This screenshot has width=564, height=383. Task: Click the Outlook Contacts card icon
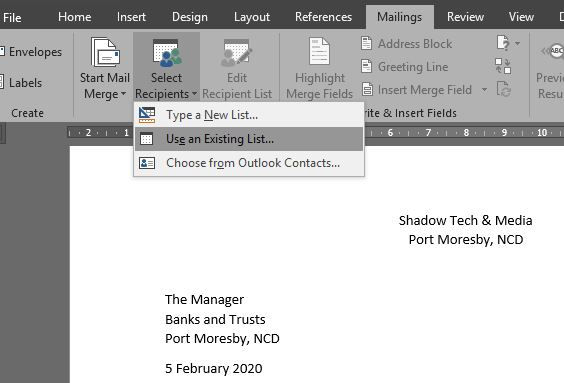[147, 163]
